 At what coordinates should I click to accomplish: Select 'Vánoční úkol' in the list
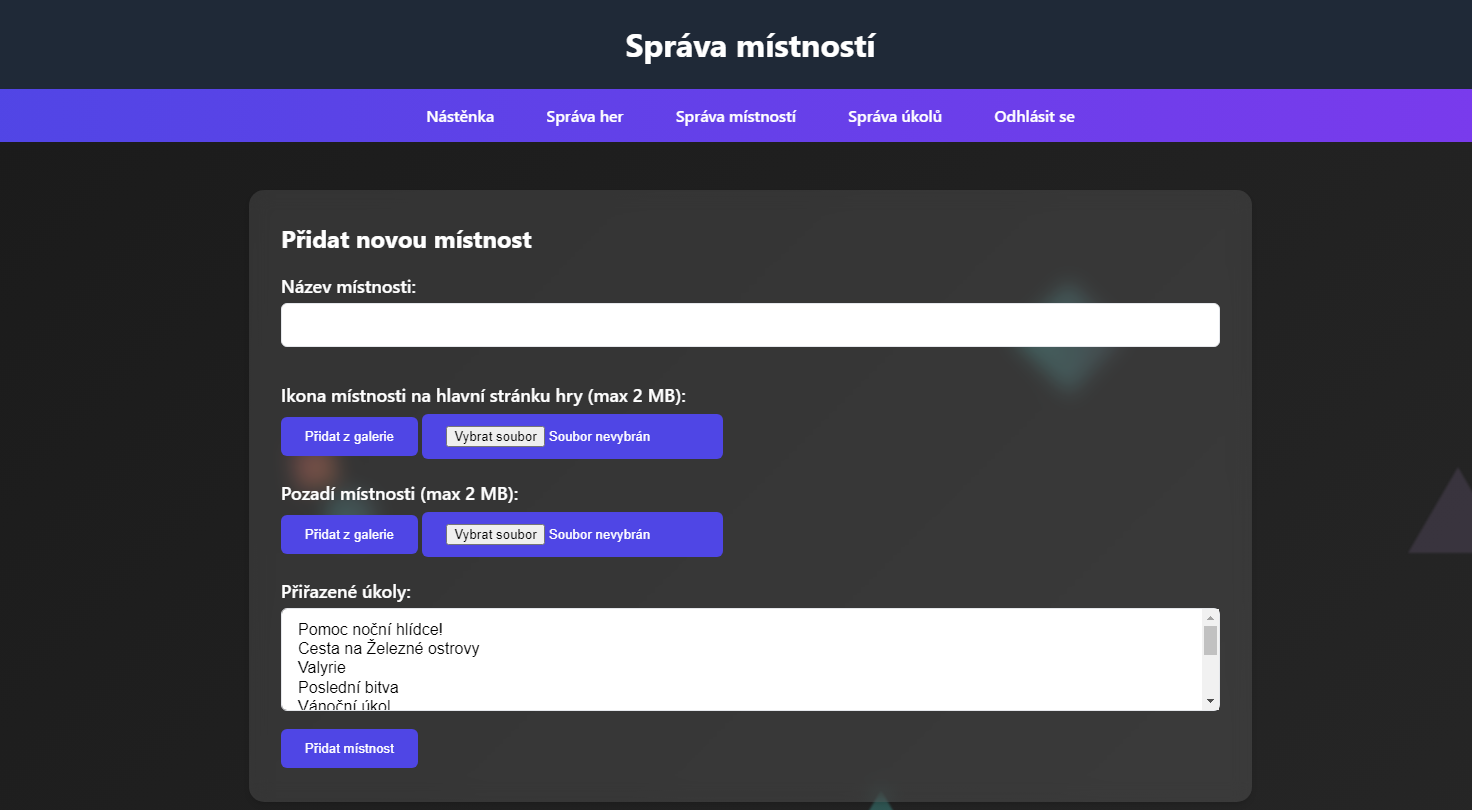click(345, 705)
